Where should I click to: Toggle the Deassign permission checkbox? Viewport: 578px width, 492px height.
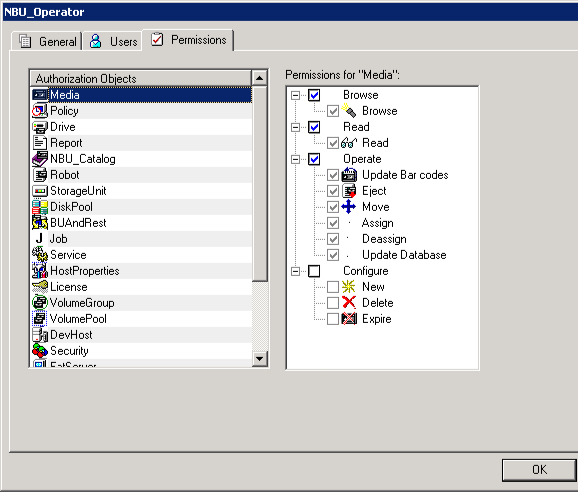(x=333, y=239)
